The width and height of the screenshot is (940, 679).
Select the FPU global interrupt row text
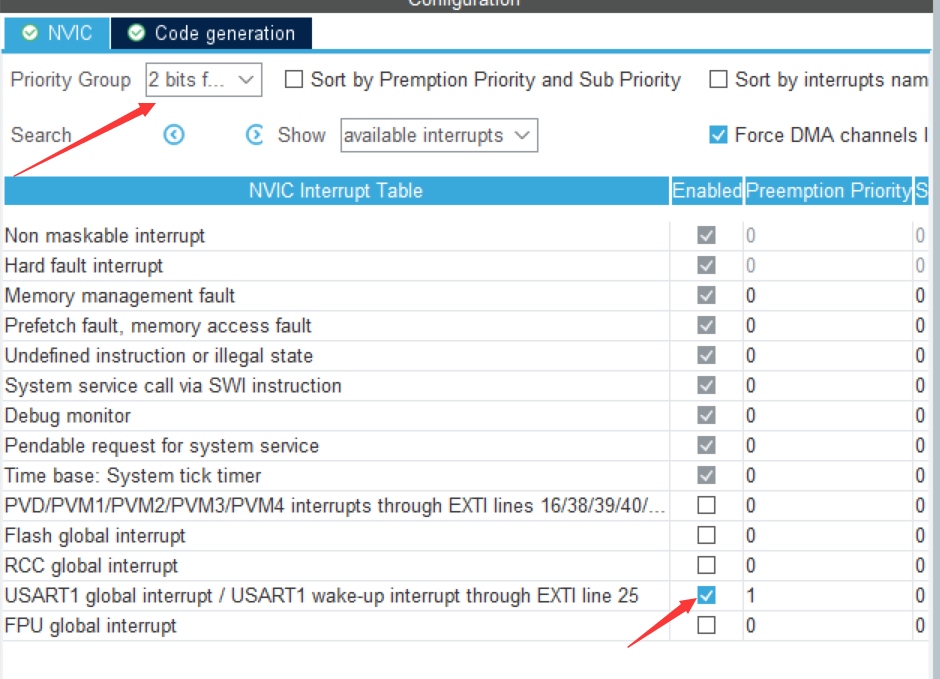(91, 626)
